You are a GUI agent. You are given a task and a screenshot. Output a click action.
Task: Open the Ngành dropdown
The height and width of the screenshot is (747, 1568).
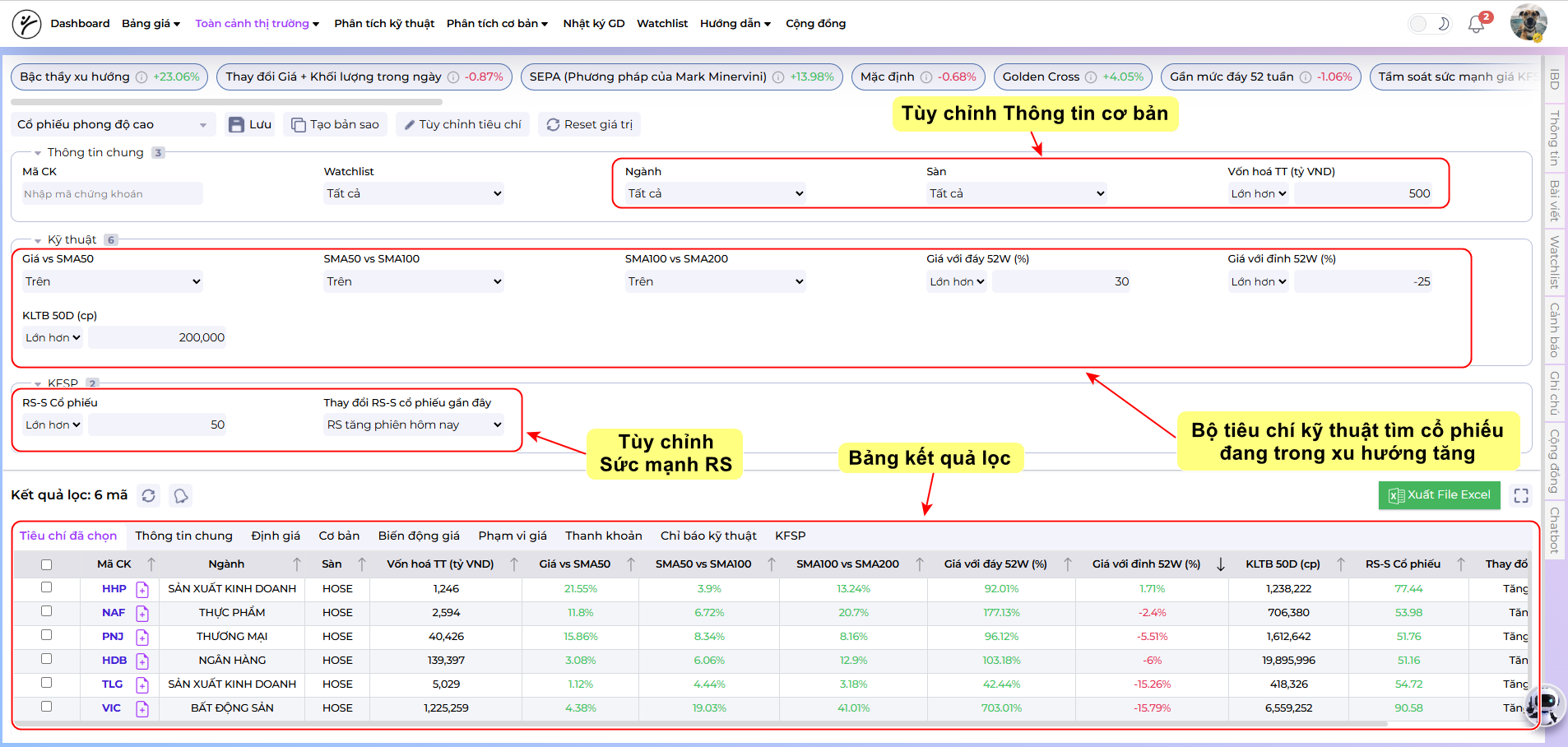tap(715, 193)
